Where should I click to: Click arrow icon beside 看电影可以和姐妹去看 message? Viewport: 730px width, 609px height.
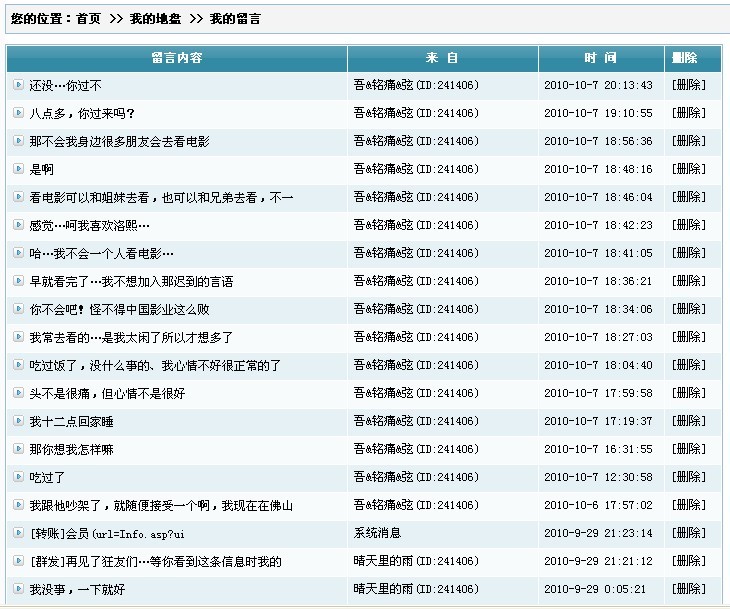(x=18, y=197)
